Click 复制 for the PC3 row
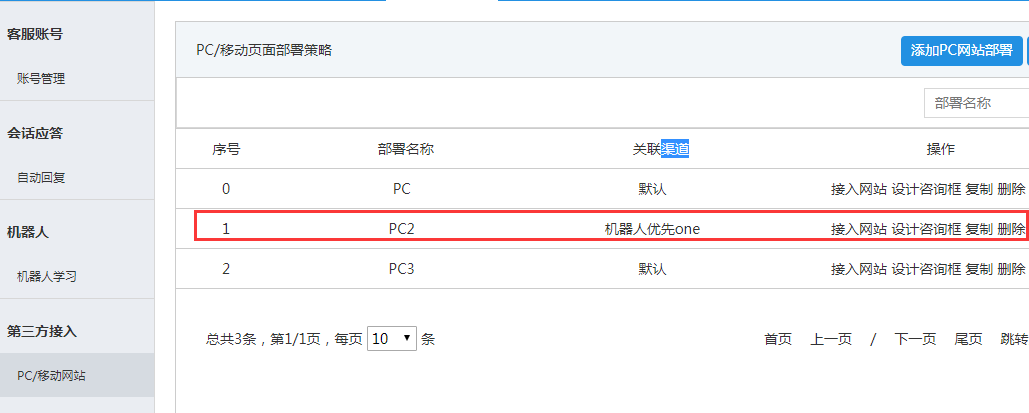This screenshot has width=1029, height=413. pyautogui.click(x=979, y=269)
